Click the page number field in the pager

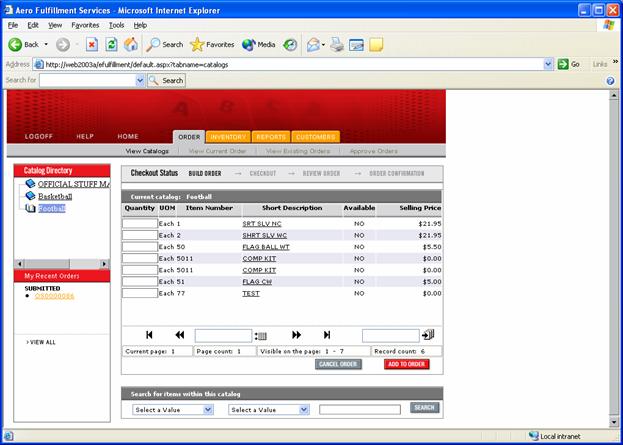tap(223, 336)
